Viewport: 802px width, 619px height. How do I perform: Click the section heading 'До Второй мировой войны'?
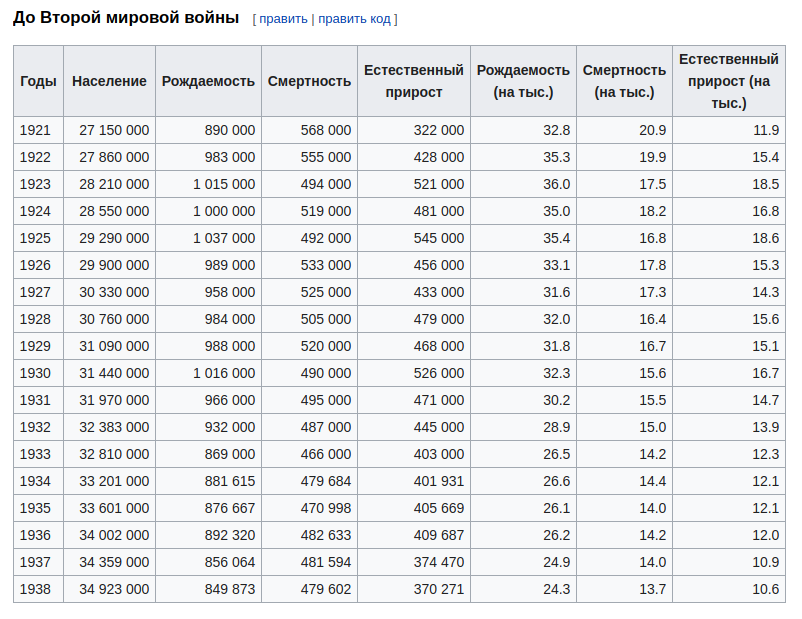pyautogui.click(x=126, y=17)
